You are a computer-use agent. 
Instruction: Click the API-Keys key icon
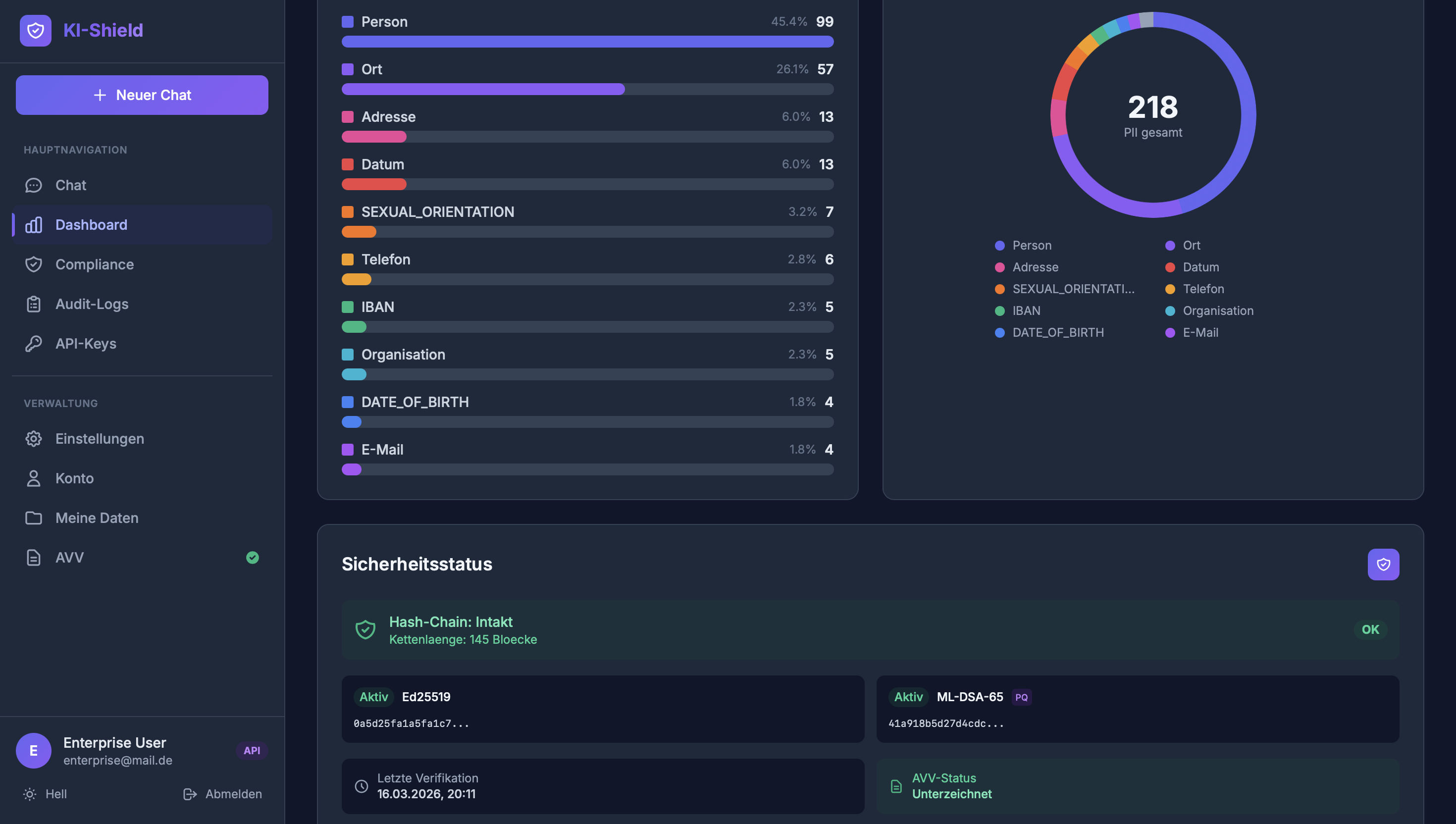[x=33, y=344]
